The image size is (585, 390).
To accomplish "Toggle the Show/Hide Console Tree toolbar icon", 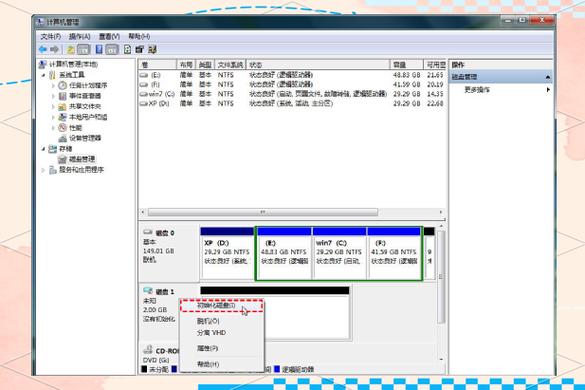I will 84,49.
